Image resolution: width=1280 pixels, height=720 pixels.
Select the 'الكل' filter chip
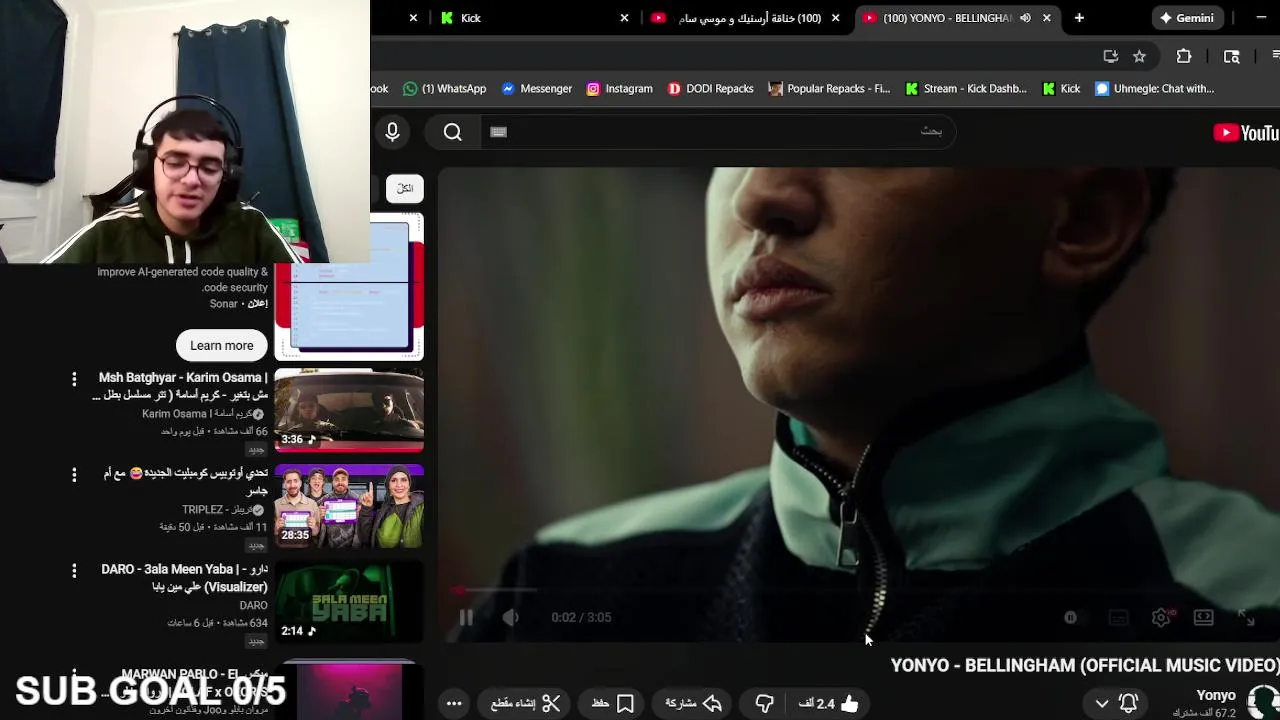pyautogui.click(x=405, y=188)
